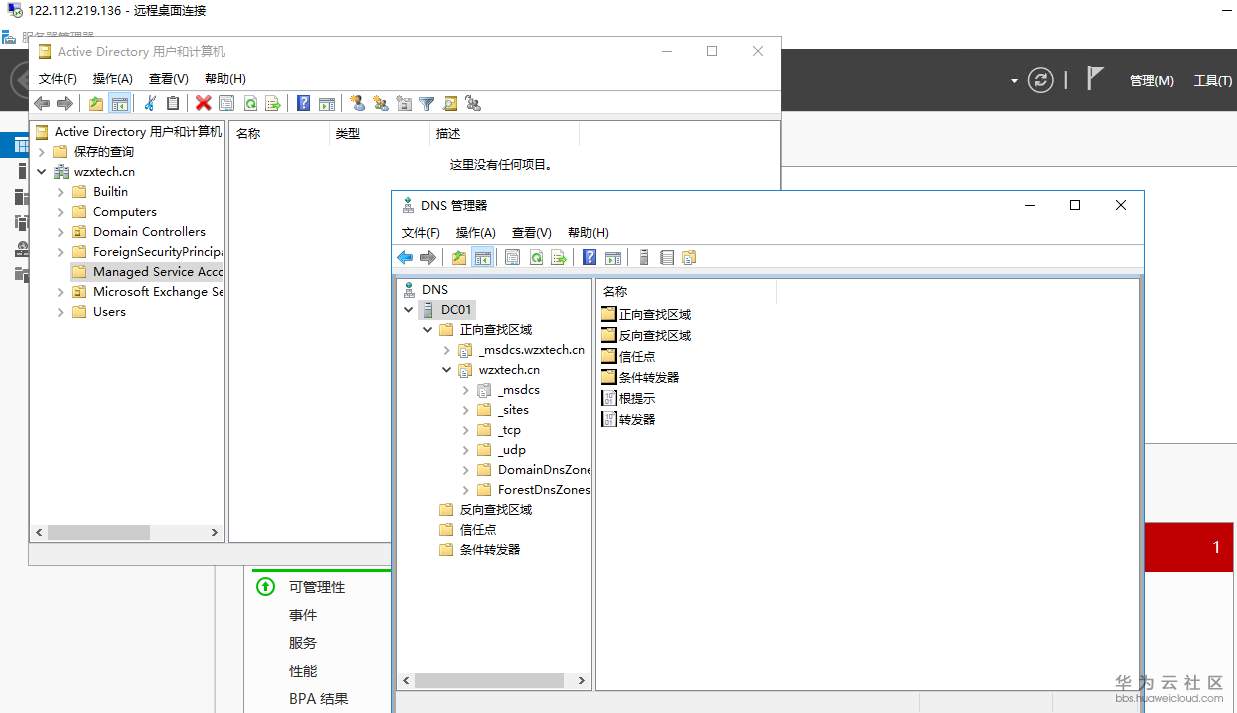Screen dimensions: 1237x713
Task: Open the 文件(F) menu in Active Directory window
Action: pos(57,78)
